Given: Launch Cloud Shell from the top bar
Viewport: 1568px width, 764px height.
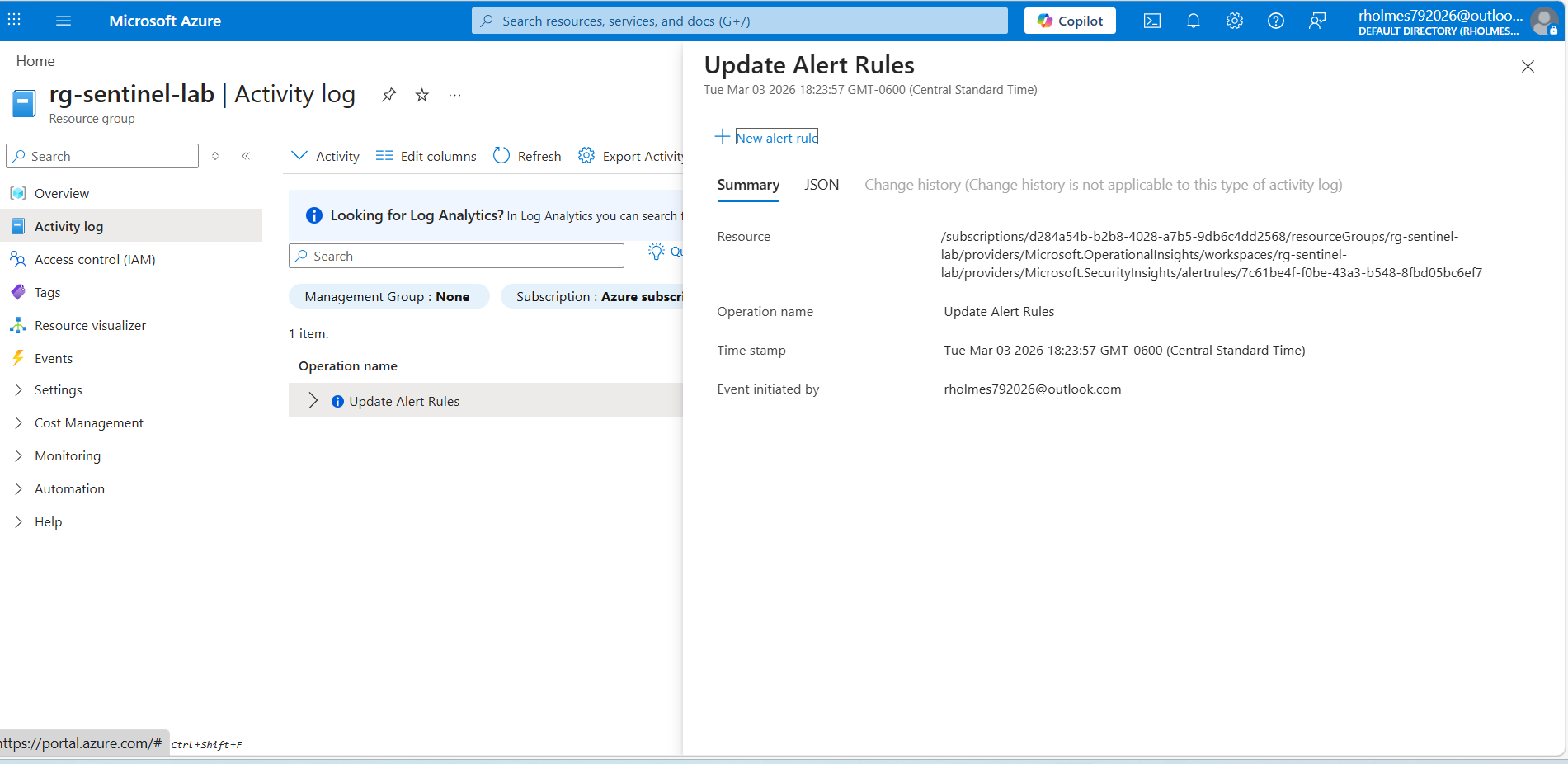Looking at the screenshot, I should click(1152, 21).
